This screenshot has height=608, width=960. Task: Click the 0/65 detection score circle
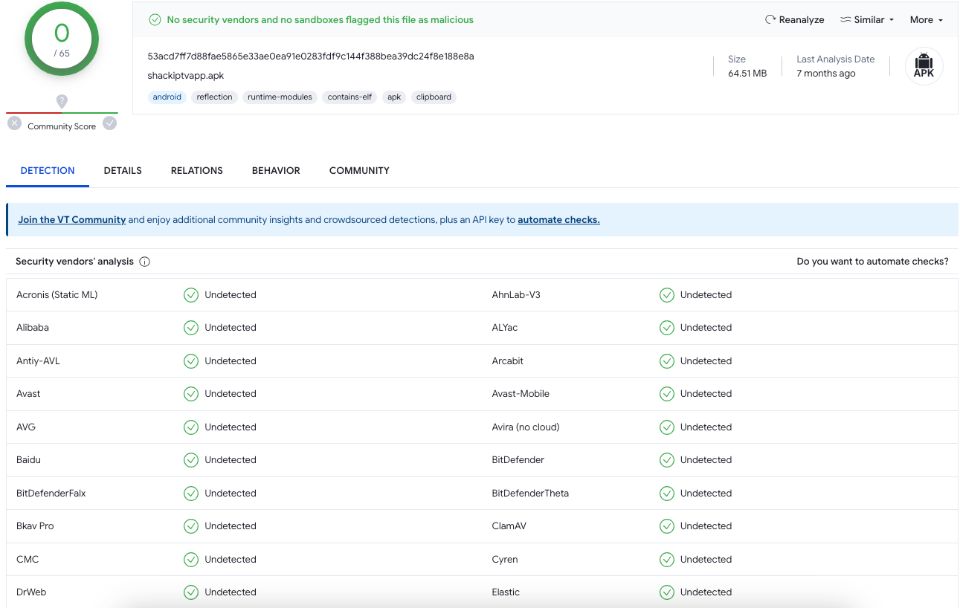(61, 39)
